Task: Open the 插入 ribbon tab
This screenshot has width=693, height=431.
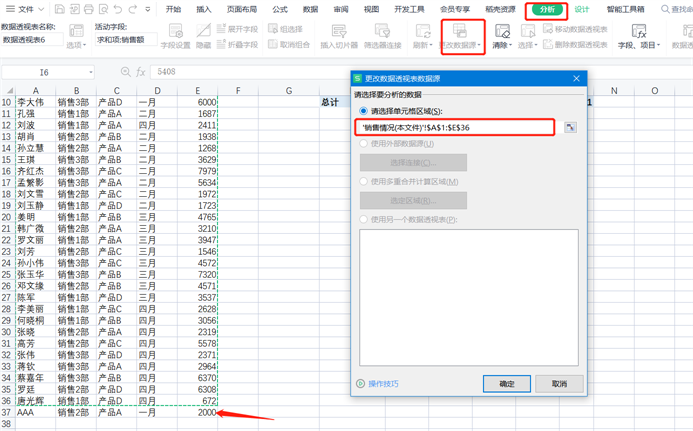Action: (x=204, y=9)
